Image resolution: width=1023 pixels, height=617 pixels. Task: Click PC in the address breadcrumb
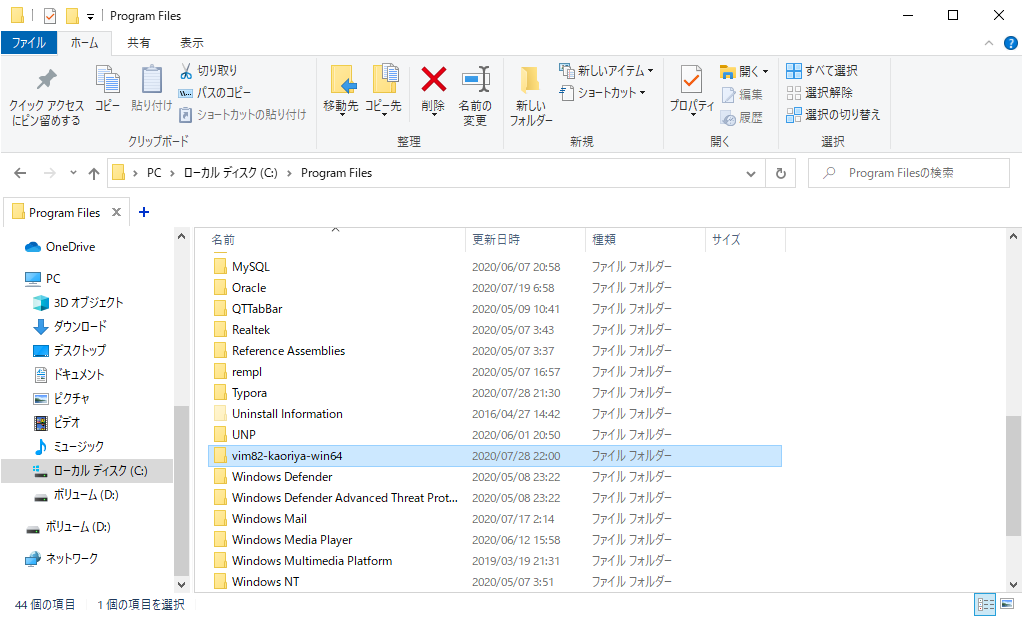tap(154, 173)
